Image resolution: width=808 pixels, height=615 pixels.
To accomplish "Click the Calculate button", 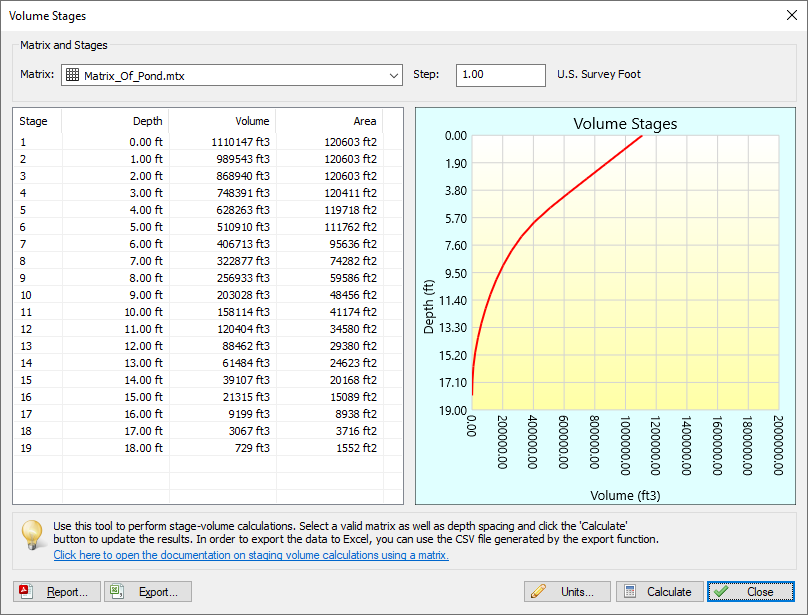I will [660, 591].
